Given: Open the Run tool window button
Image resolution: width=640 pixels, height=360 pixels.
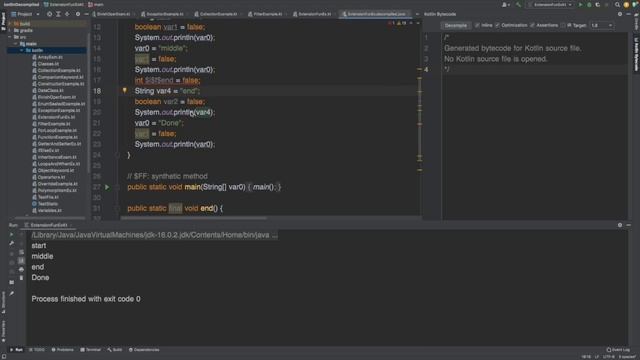Looking at the screenshot, I should coord(16,350).
